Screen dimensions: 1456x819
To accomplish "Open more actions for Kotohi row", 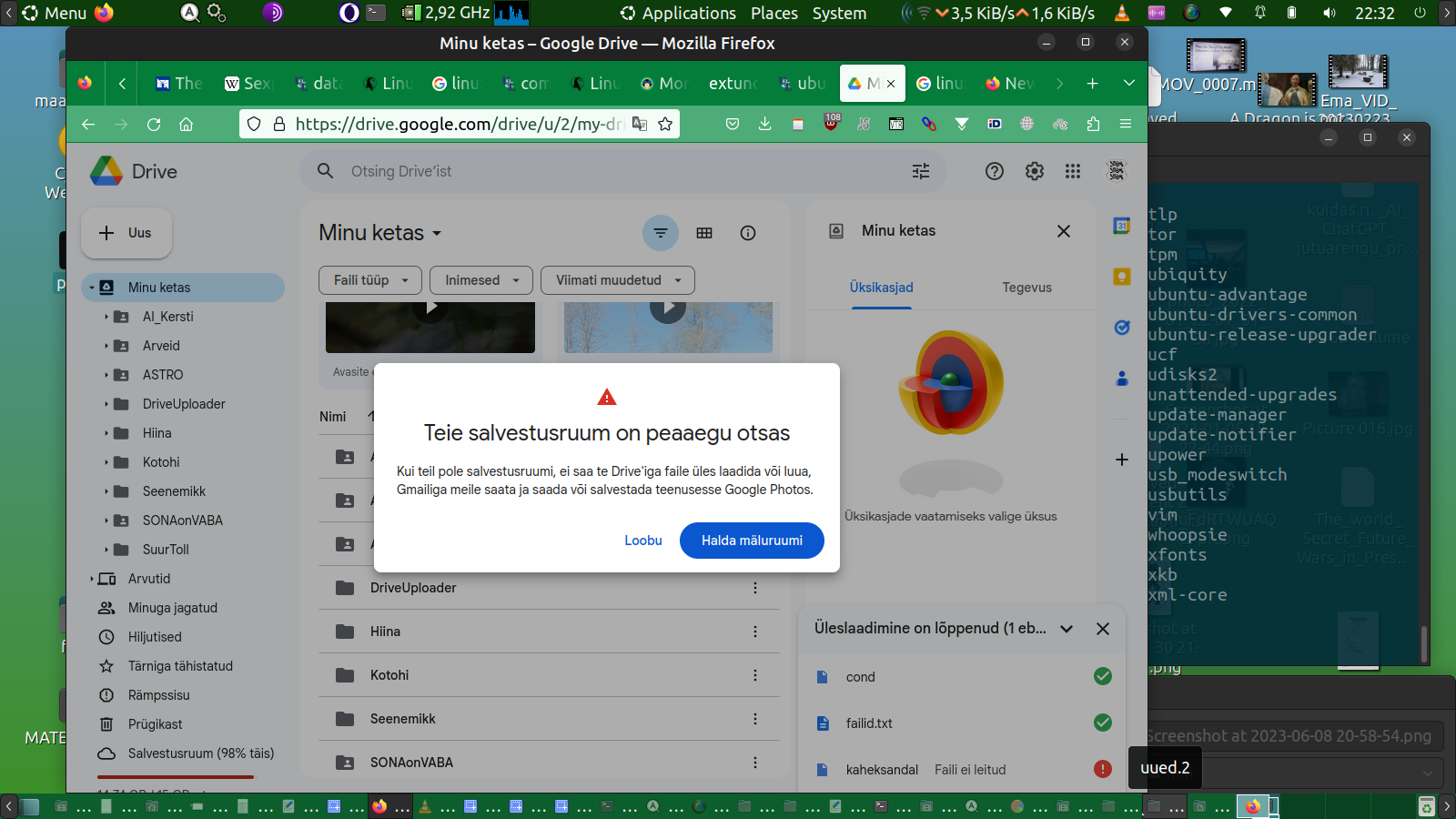I will [755, 675].
